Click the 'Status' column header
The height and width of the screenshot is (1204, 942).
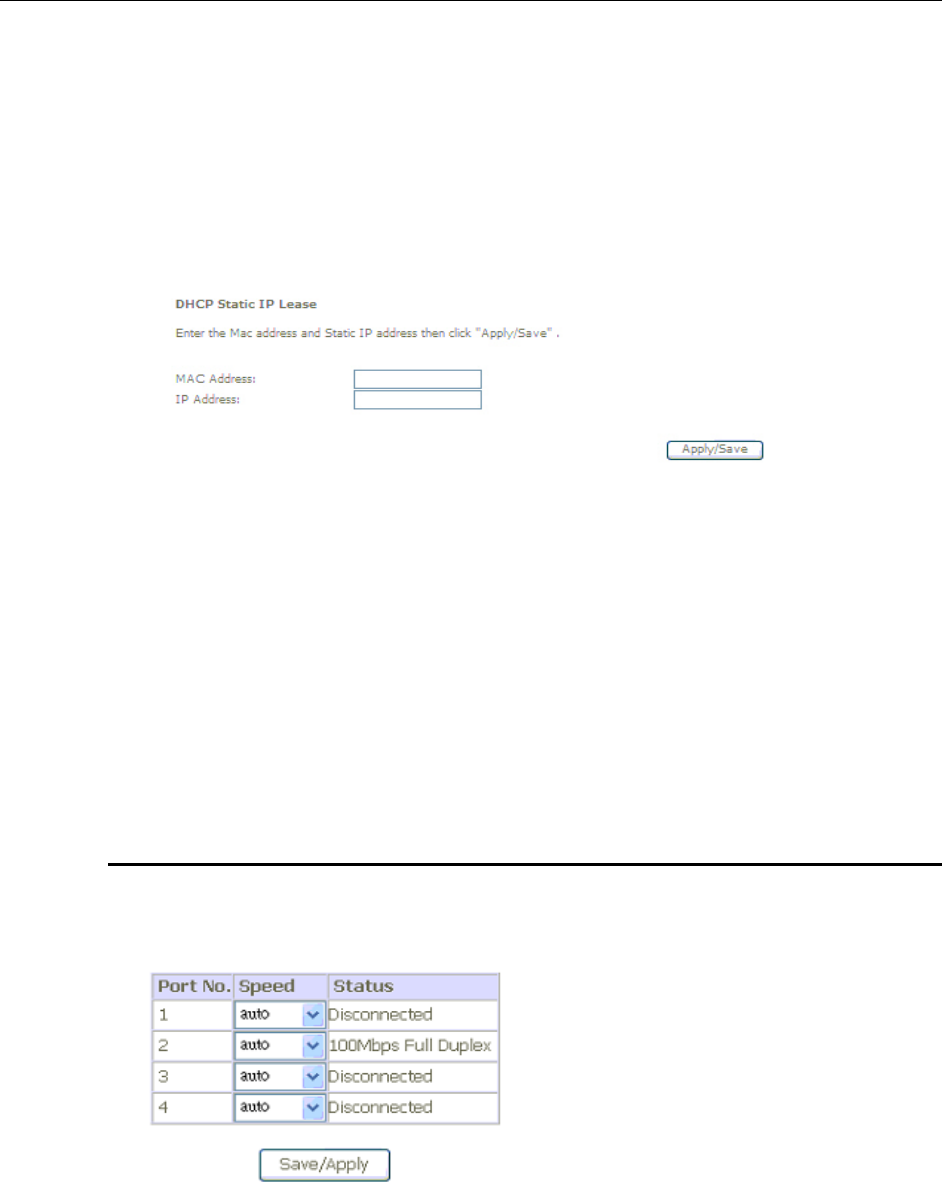pyautogui.click(x=413, y=986)
